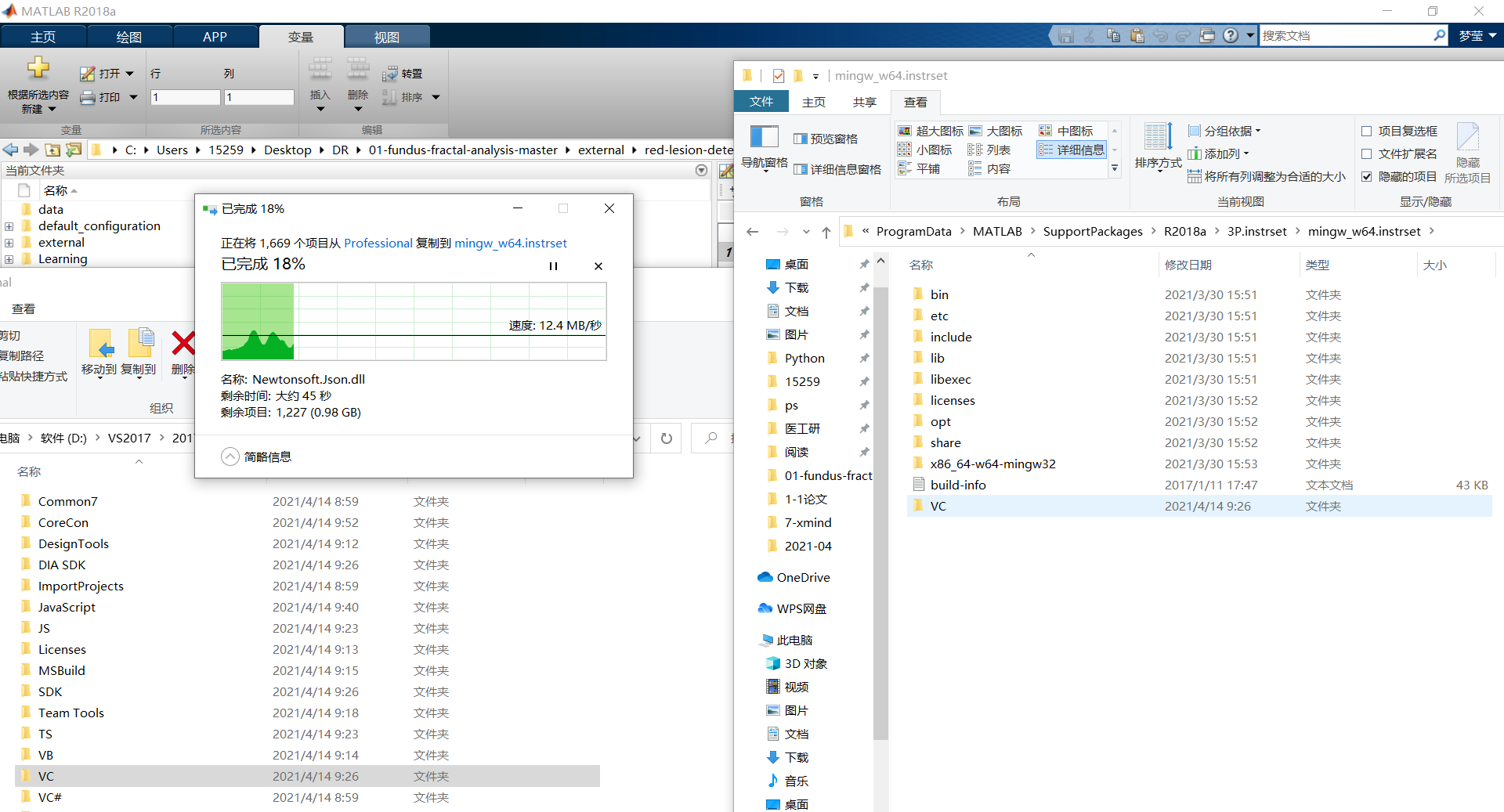This screenshot has height=812, width=1504.
Task: Click the copy speed progress graph
Action: coord(414,321)
